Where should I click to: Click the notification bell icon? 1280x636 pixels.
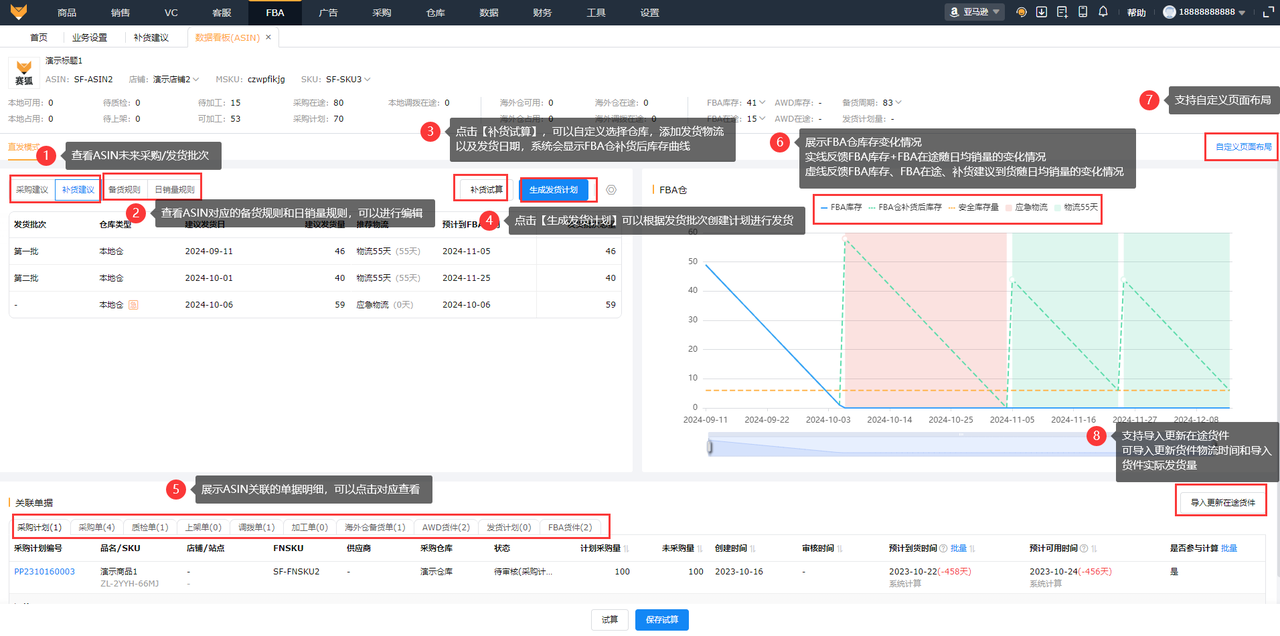[1103, 12]
